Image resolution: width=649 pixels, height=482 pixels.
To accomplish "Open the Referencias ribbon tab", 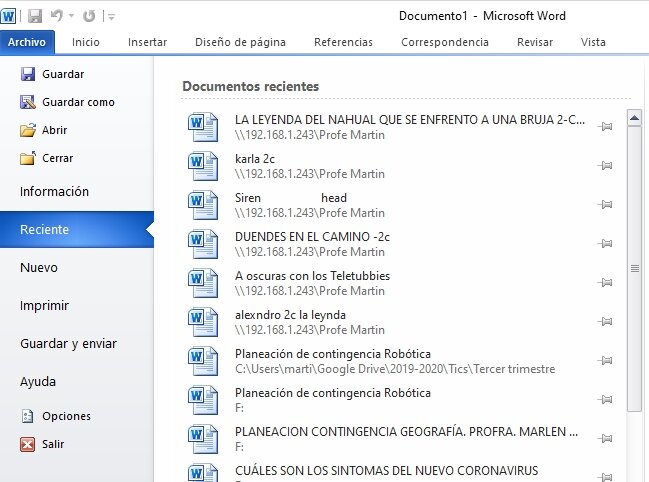I will 343,42.
